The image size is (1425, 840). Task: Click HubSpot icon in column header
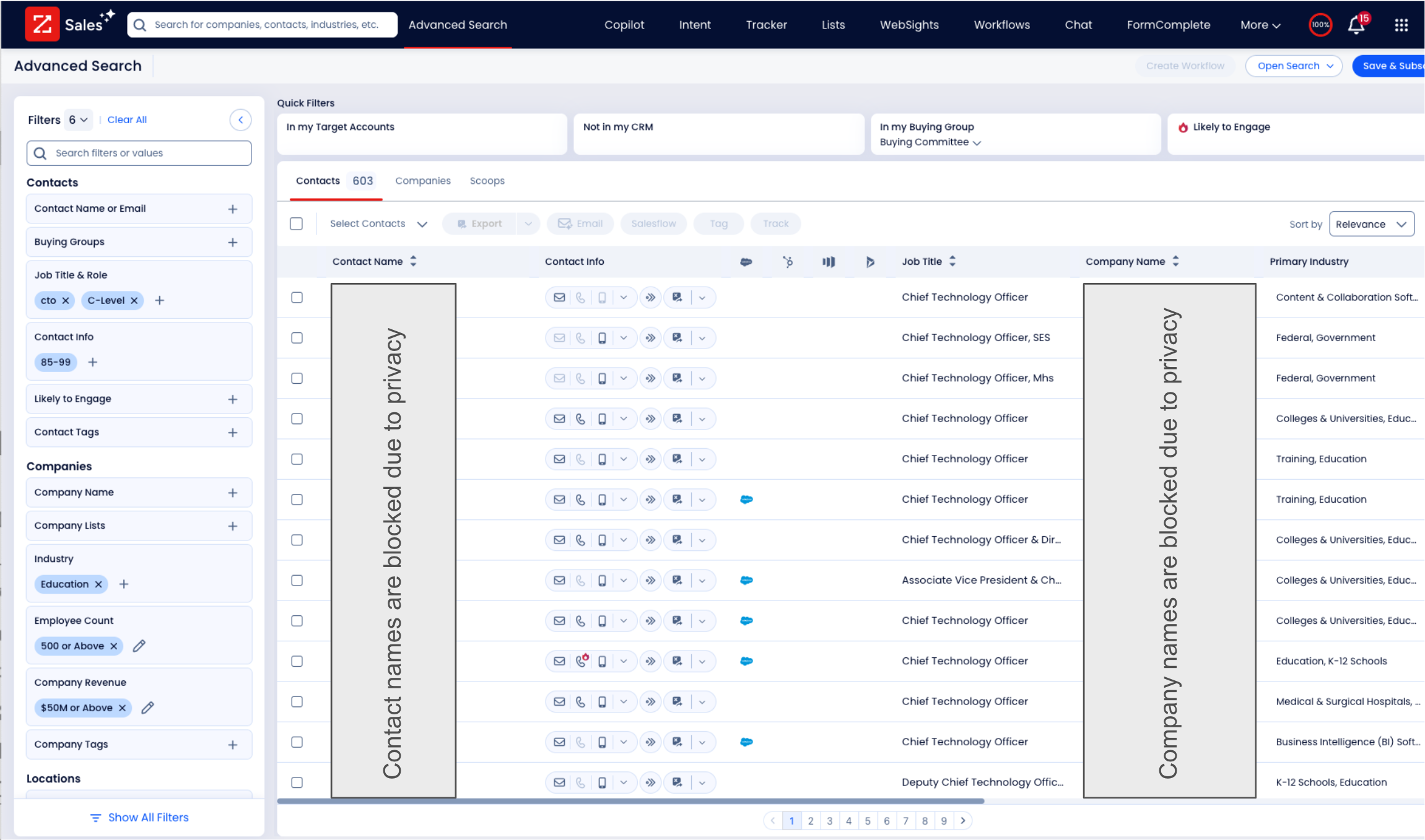pos(787,262)
